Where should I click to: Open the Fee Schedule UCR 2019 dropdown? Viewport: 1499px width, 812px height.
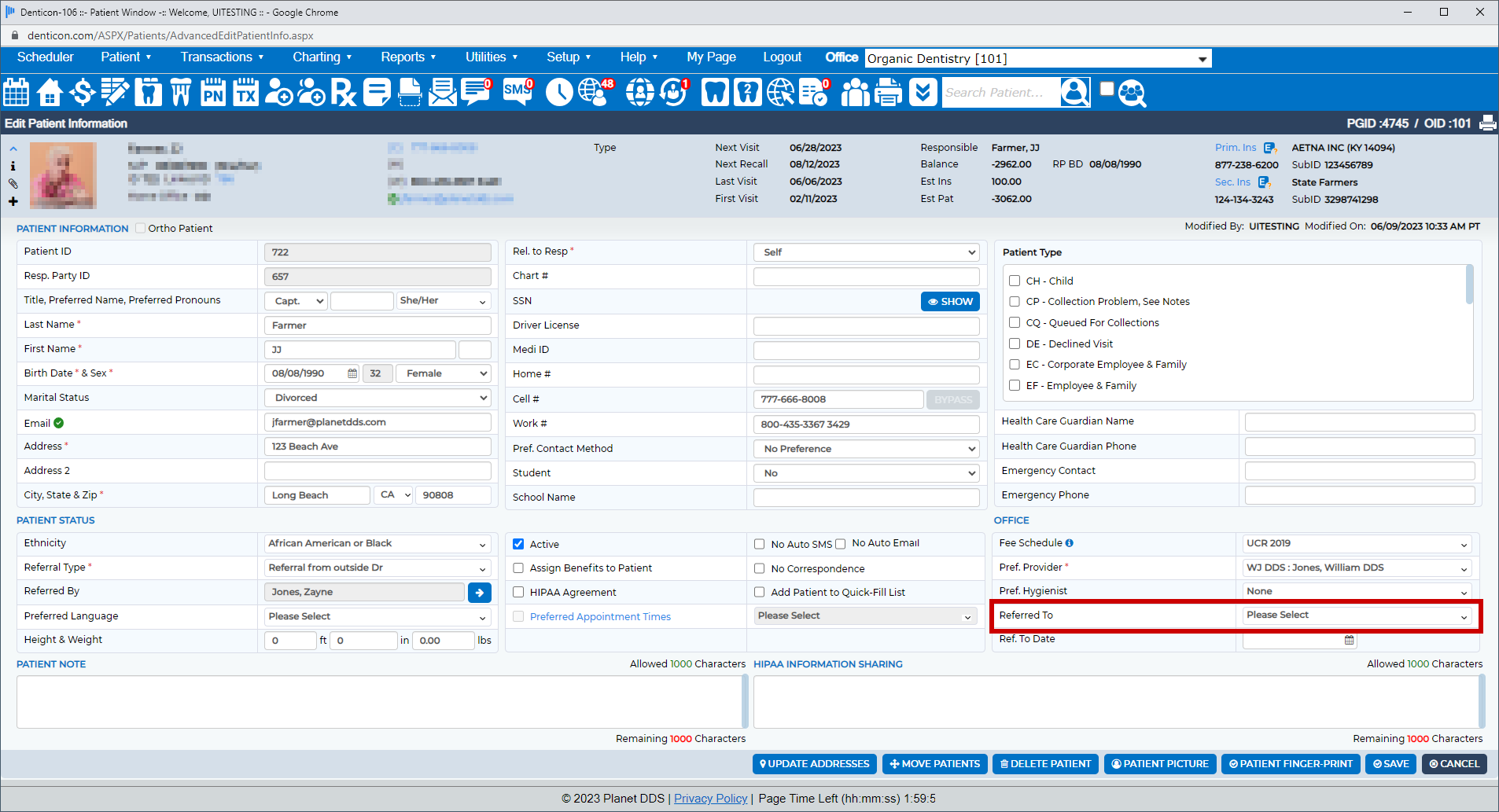pos(1357,544)
